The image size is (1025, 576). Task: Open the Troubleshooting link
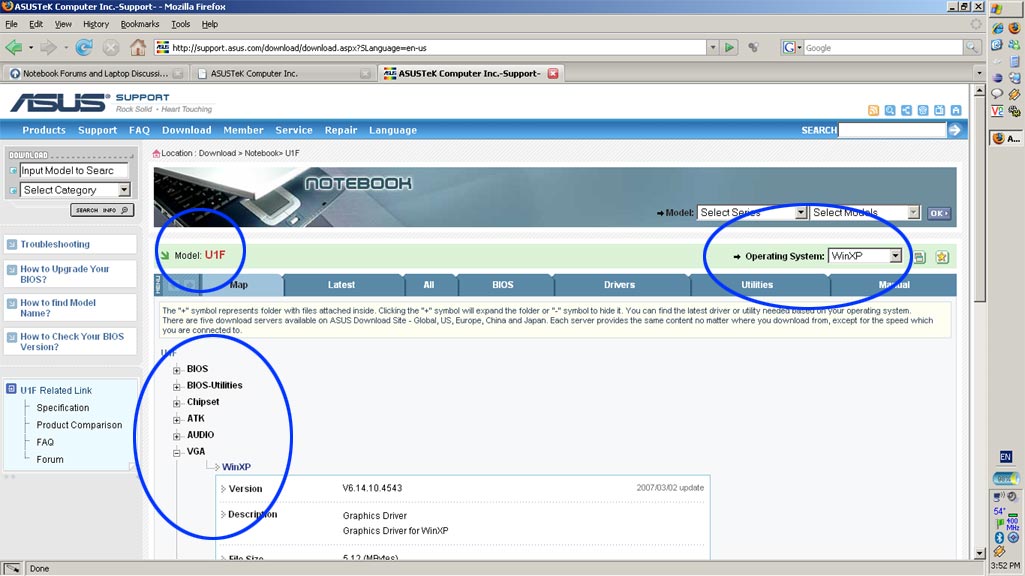(x=55, y=244)
